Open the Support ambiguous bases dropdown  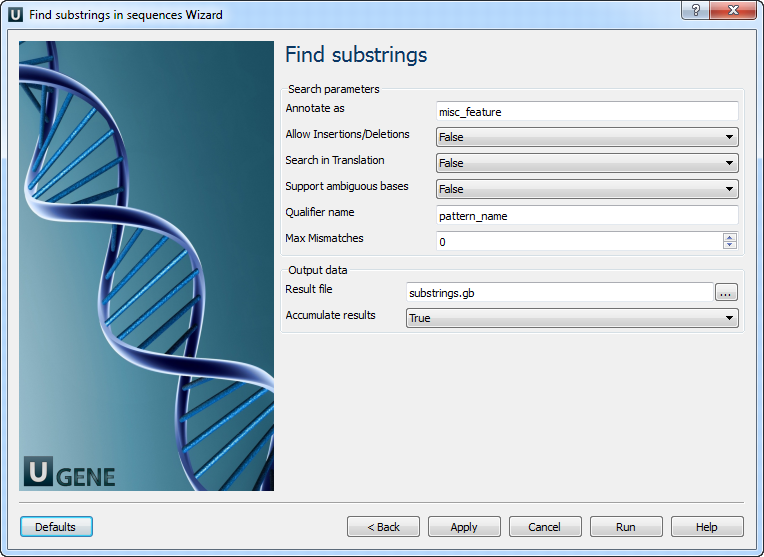pyautogui.click(x=587, y=189)
